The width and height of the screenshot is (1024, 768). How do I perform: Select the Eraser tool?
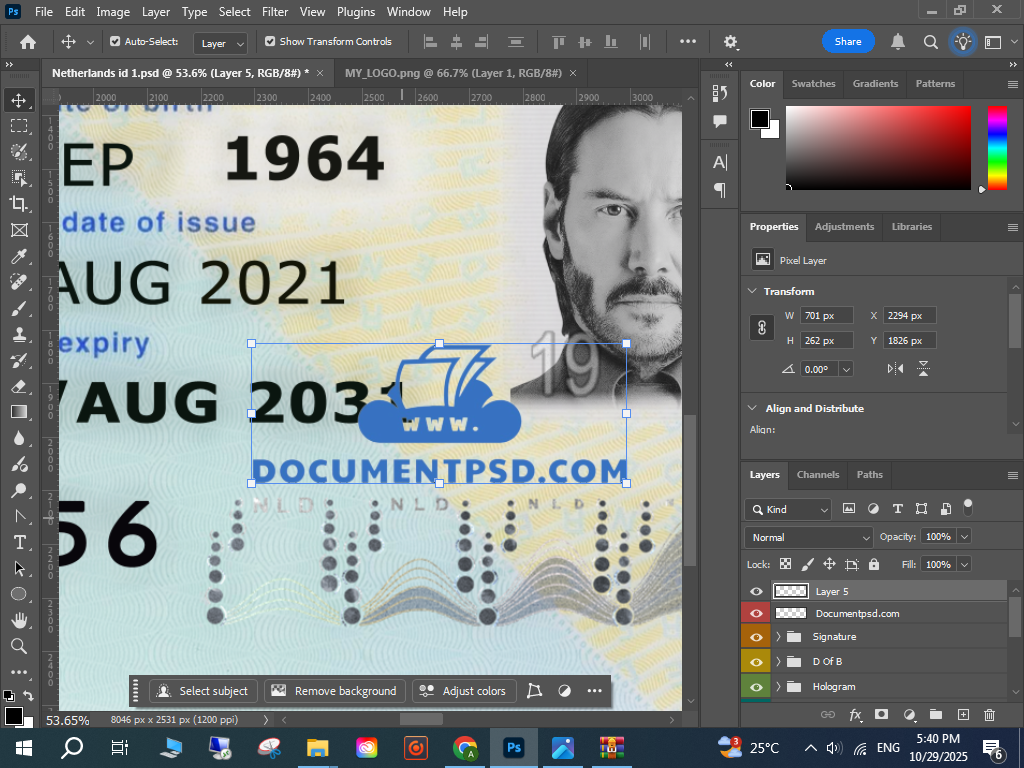click(19, 386)
